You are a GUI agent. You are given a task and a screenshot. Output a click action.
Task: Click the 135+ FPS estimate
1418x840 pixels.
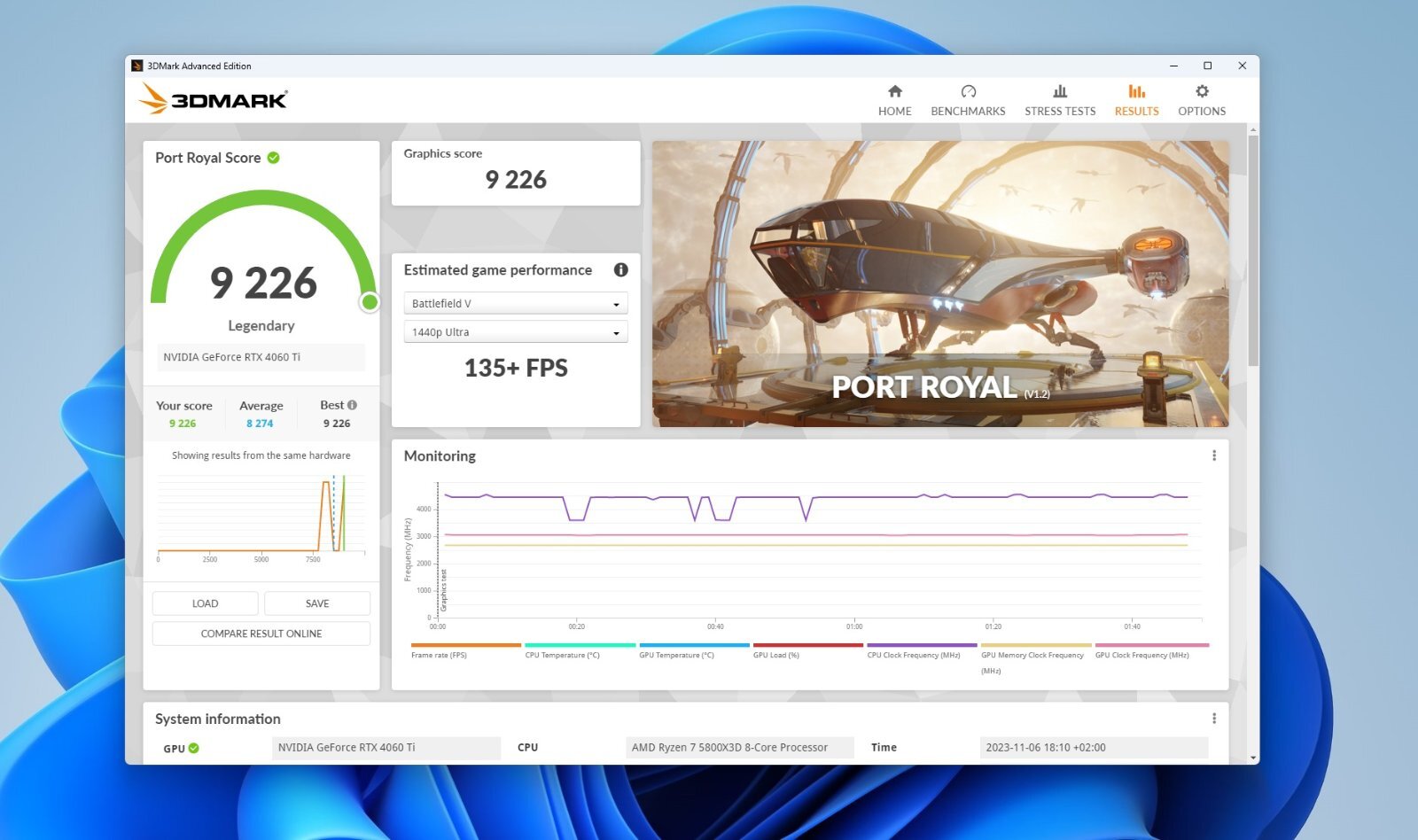[516, 368]
